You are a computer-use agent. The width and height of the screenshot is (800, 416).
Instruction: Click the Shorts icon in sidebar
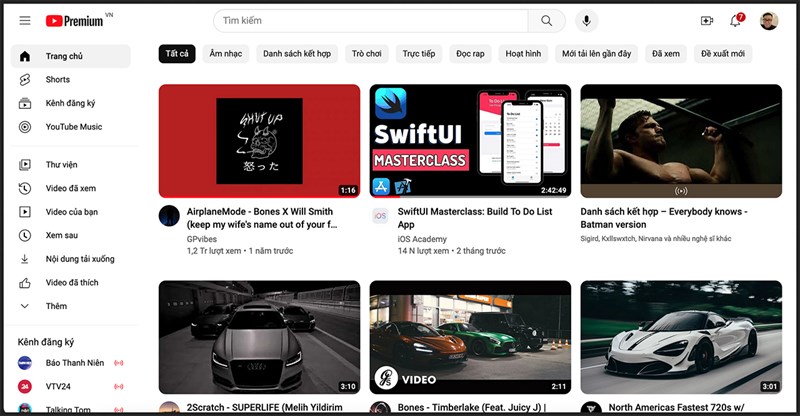pos(25,80)
